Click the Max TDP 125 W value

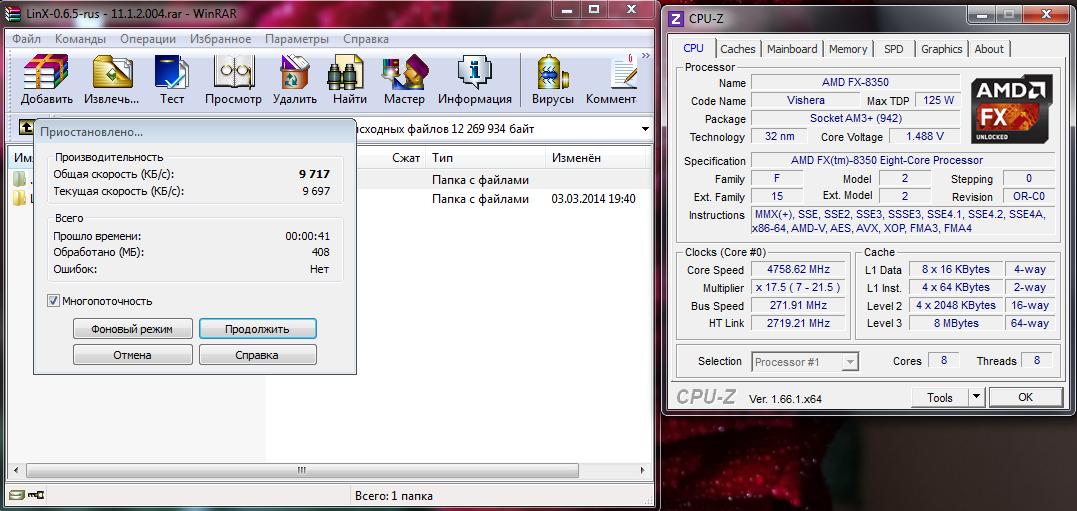(938, 100)
